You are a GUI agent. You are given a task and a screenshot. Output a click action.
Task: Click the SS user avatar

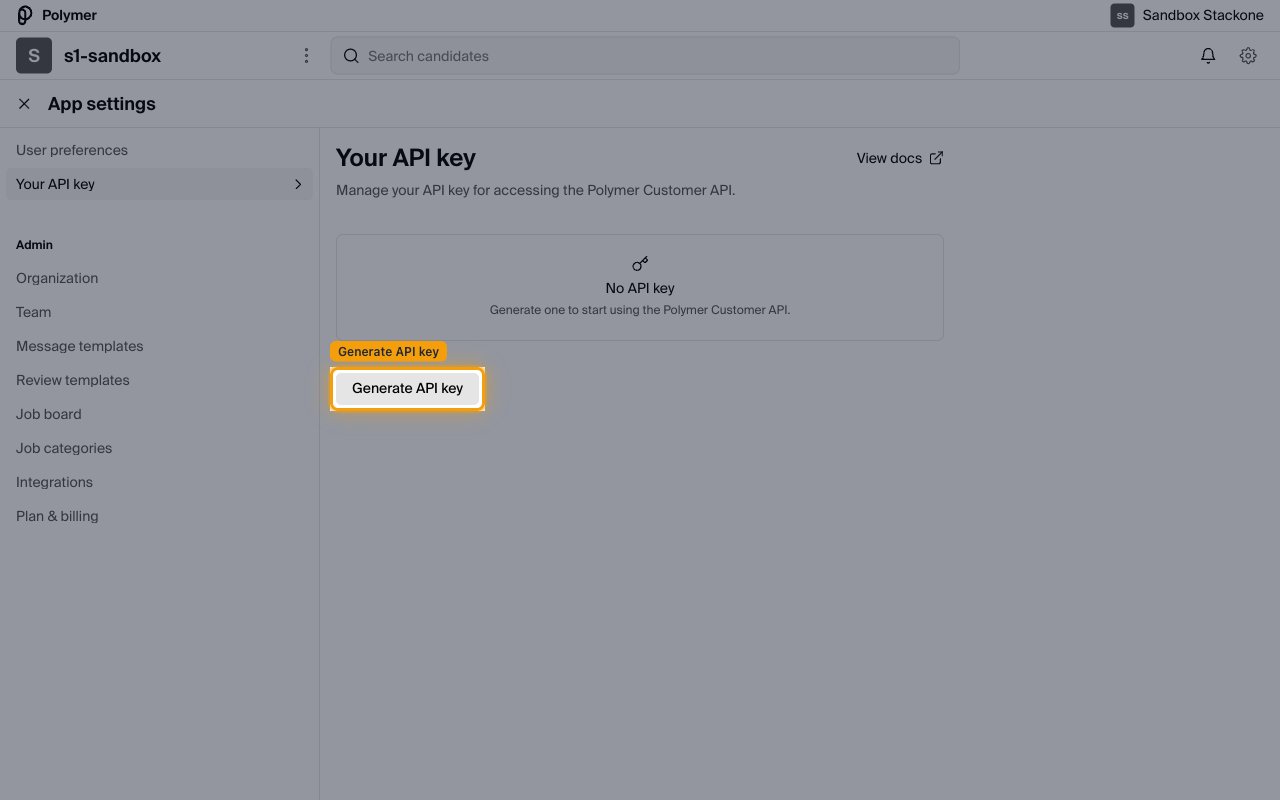point(1122,15)
